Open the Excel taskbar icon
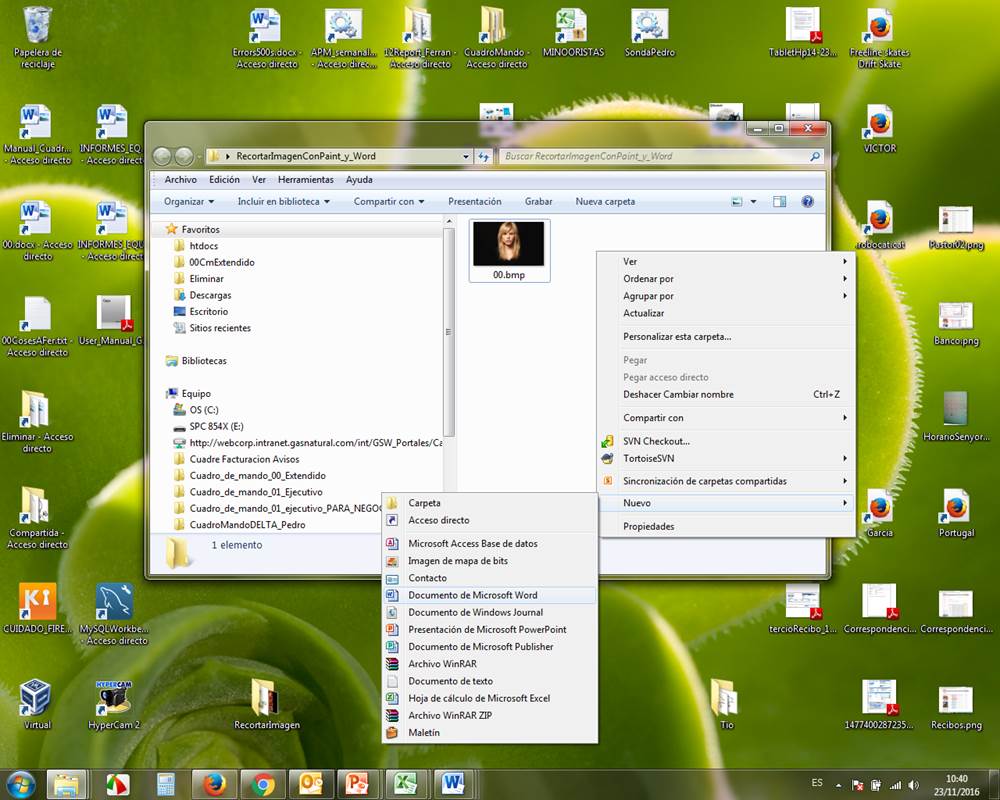 (405, 783)
